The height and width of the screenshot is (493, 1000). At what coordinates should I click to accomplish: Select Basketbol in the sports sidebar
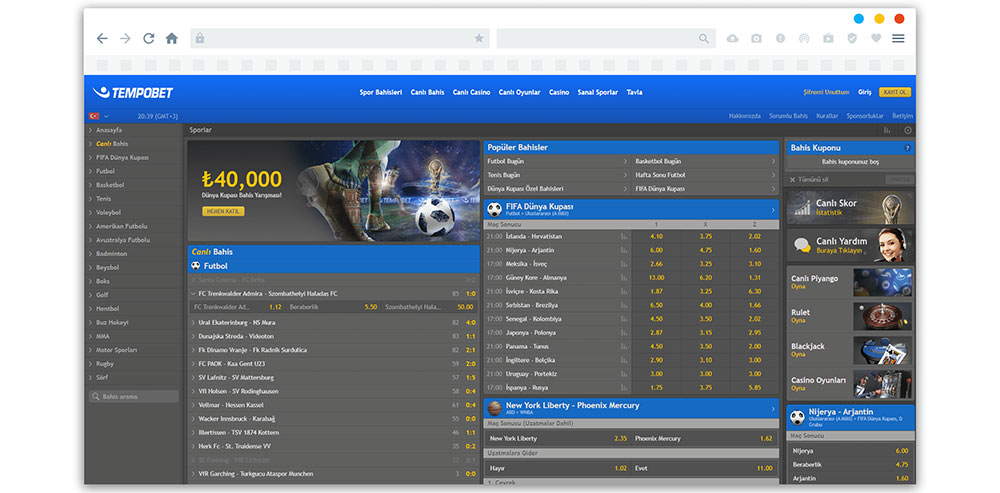(x=110, y=185)
